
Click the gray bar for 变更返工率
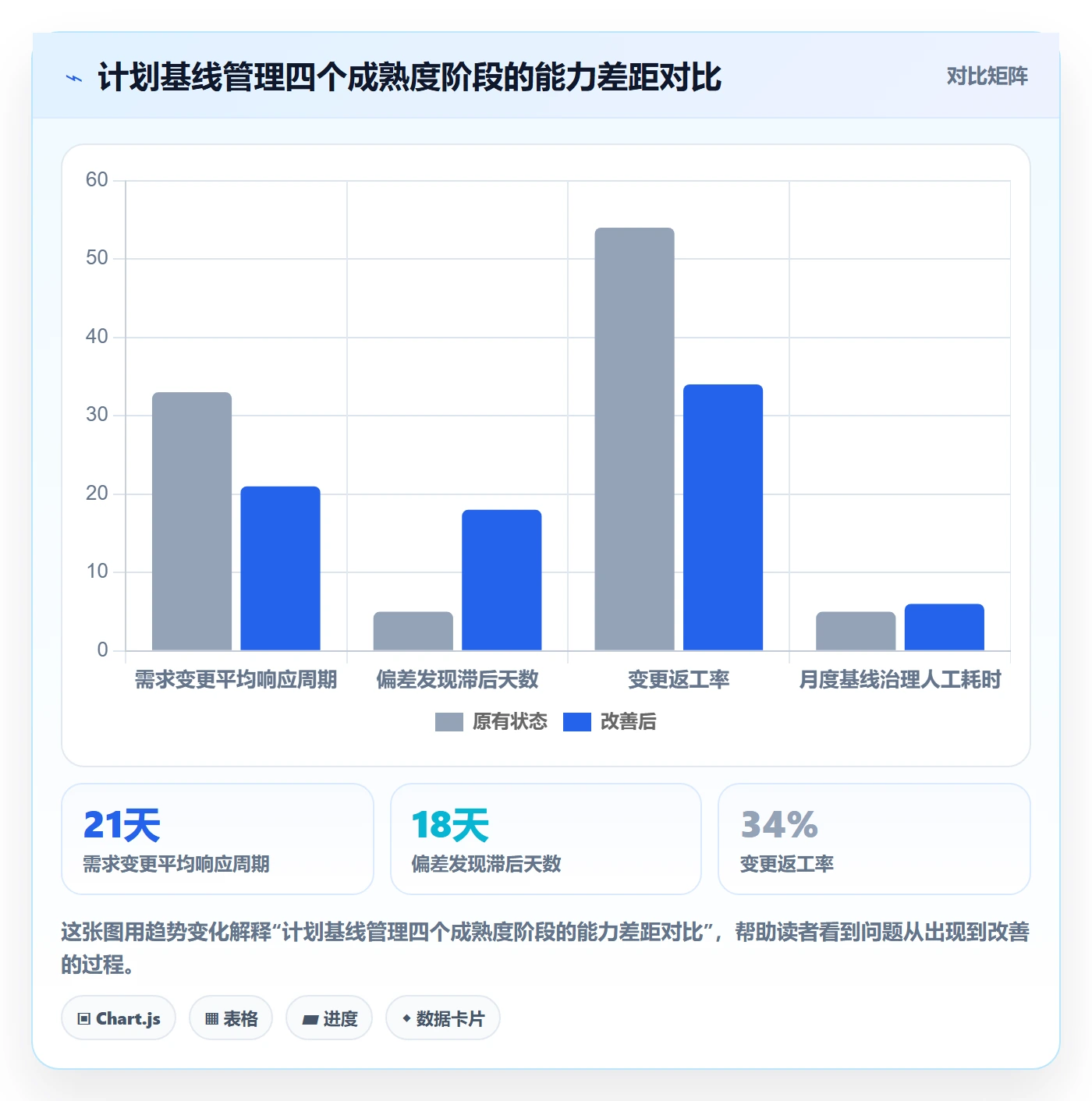tap(634, 439)
